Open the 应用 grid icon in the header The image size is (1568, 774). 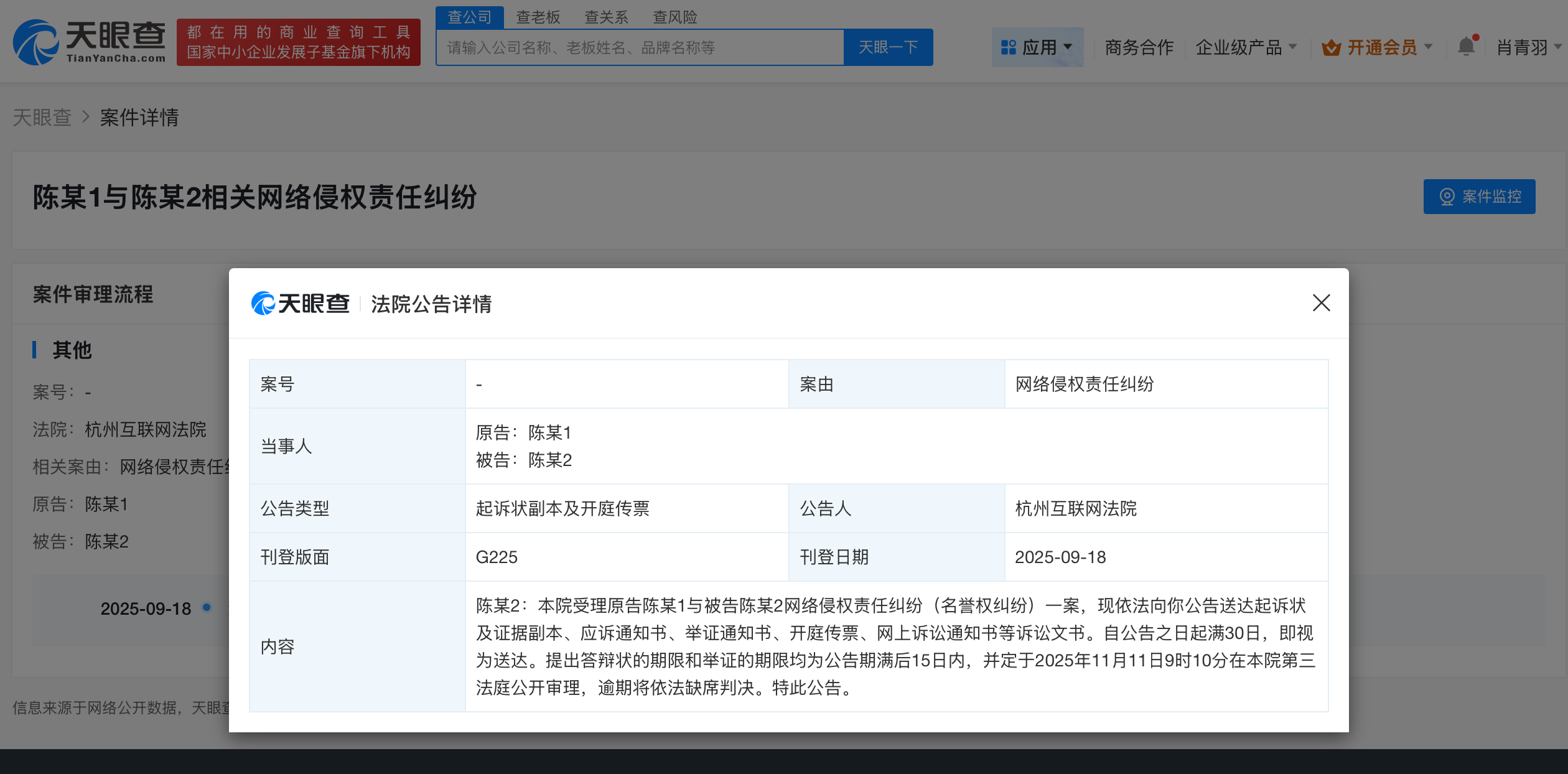[x=1008, y=47]
